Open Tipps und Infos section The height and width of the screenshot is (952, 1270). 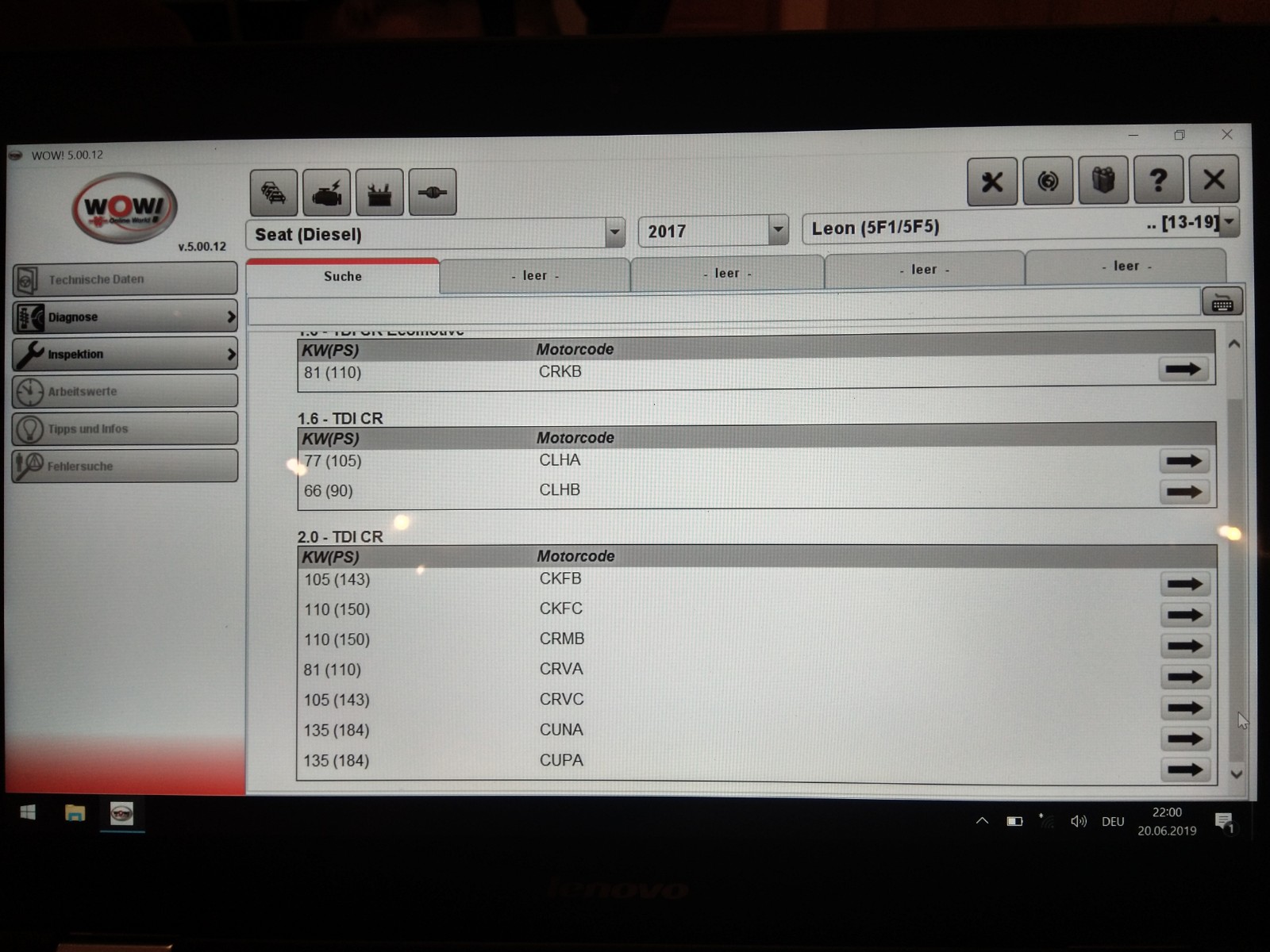(125, 428)
